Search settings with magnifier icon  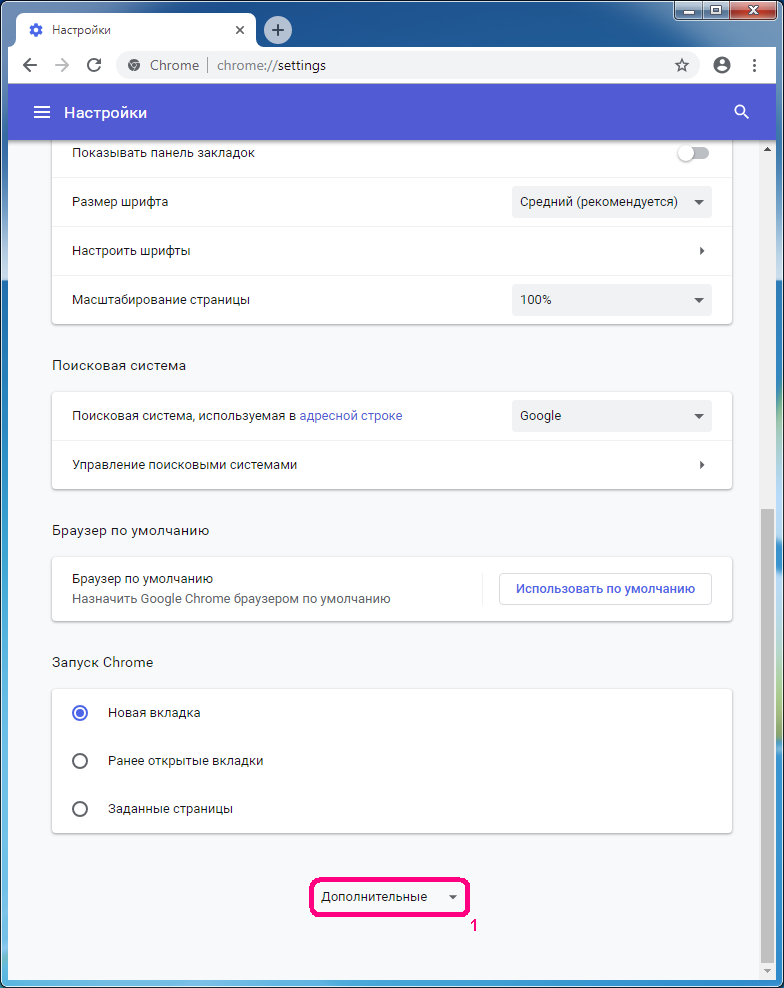tap(741, 112)
